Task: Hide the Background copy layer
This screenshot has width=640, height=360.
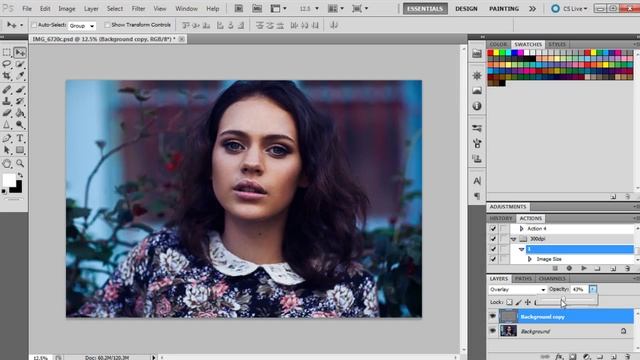Action: pos(493,316)
